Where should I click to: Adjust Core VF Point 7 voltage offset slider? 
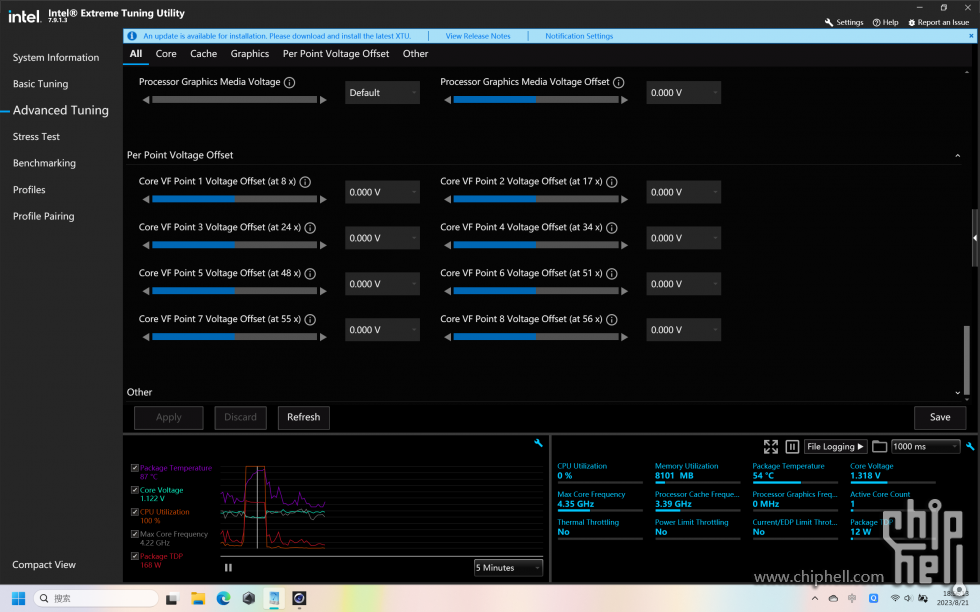[x=234, y=337]
